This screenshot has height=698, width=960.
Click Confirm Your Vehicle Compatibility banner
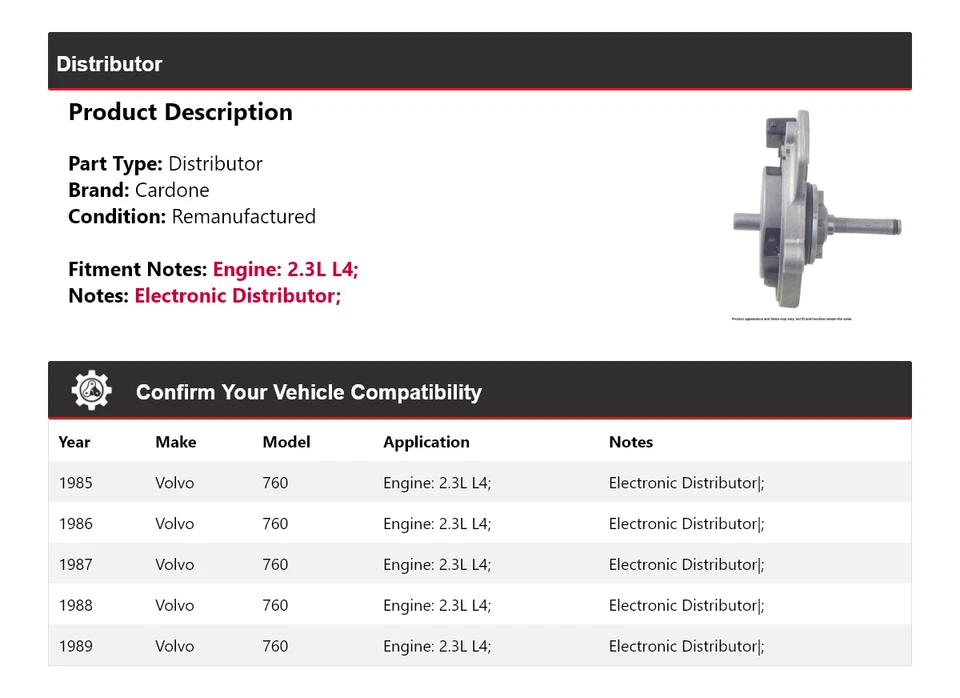tap(308, 392)
